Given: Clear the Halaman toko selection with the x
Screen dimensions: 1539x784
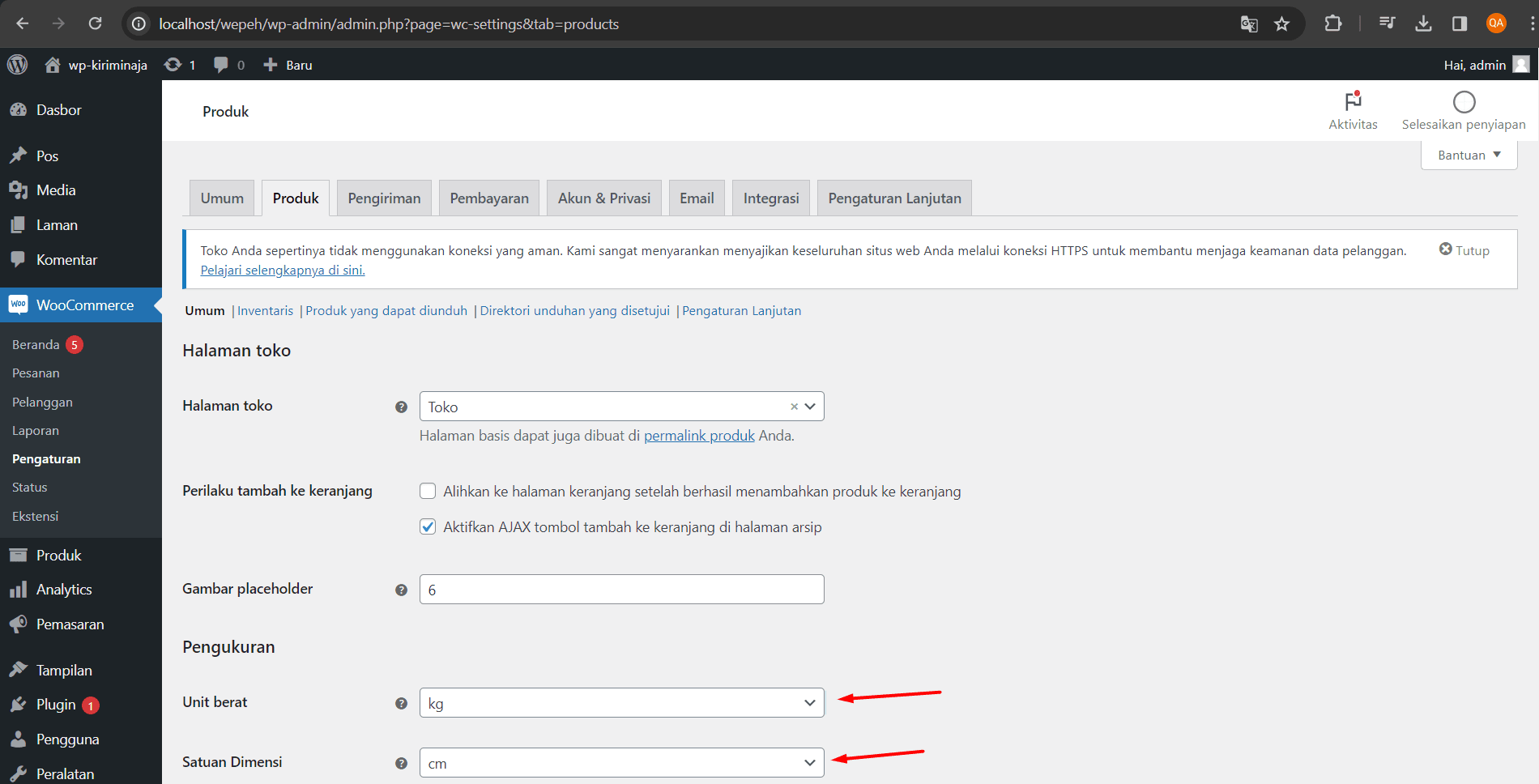Looking at the screenshot, I should pos(792,406).
